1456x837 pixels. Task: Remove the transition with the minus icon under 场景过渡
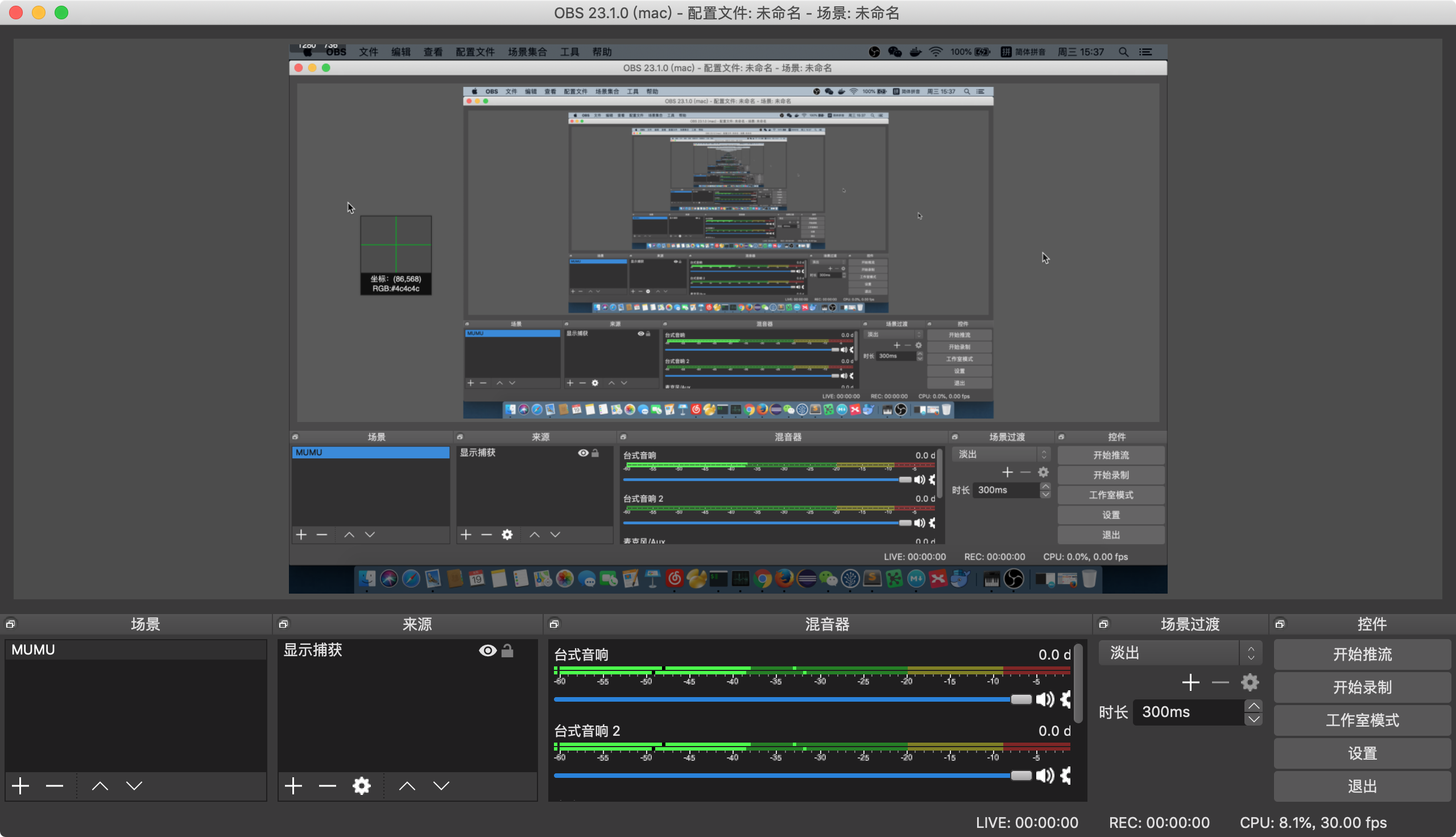click(x=1220, y=682)
